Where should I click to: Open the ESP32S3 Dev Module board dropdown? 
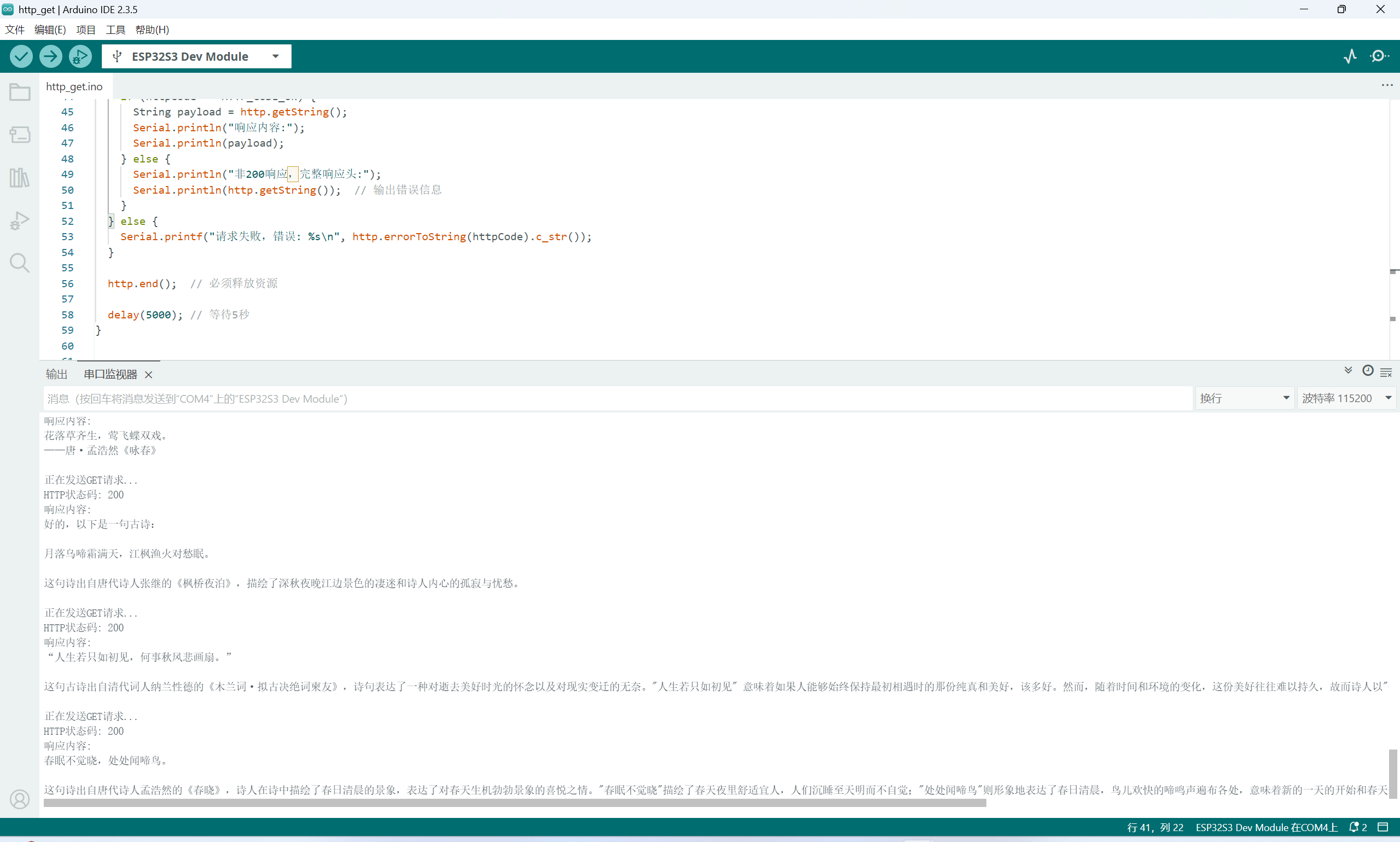(196, 56)
